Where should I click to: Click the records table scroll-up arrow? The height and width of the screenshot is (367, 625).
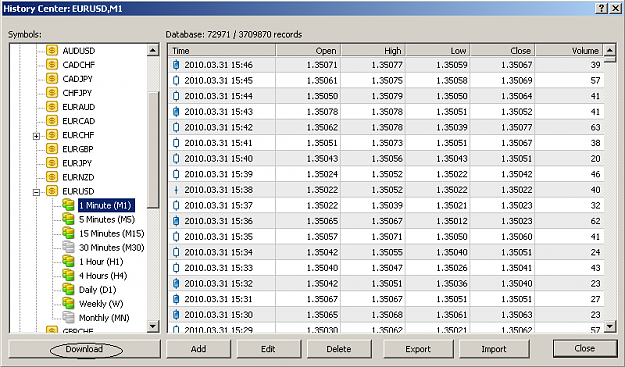pos(610,50)
